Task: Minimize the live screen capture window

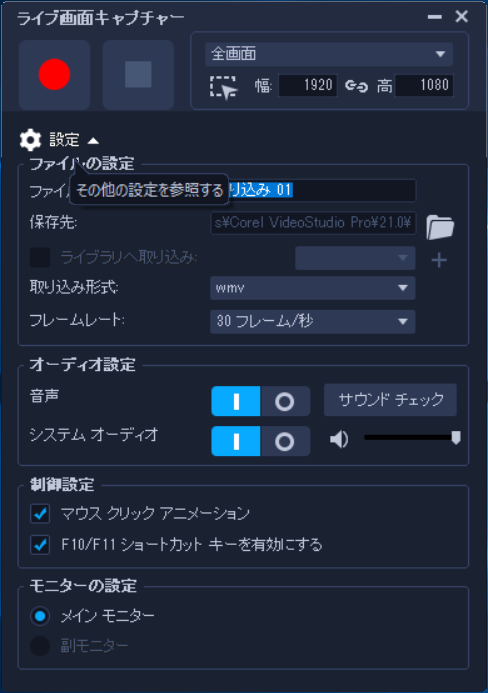Action: click(435, 17)
